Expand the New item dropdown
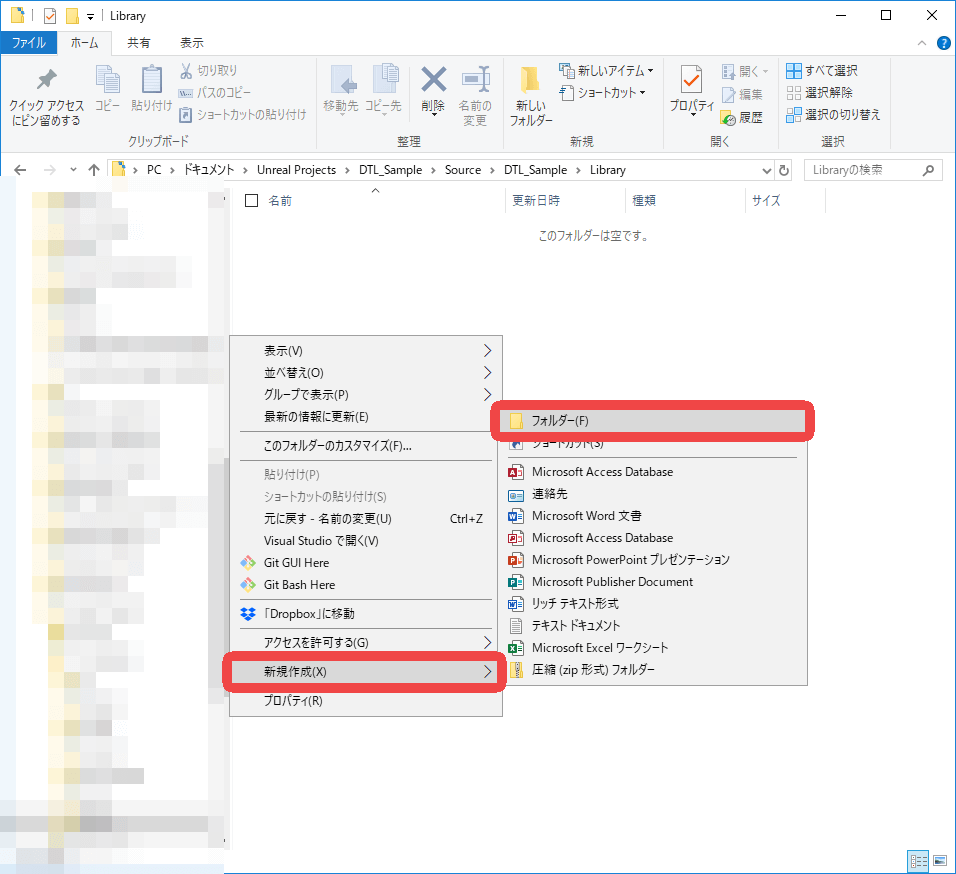Screen dimensions: 956x874 [607, 71]
